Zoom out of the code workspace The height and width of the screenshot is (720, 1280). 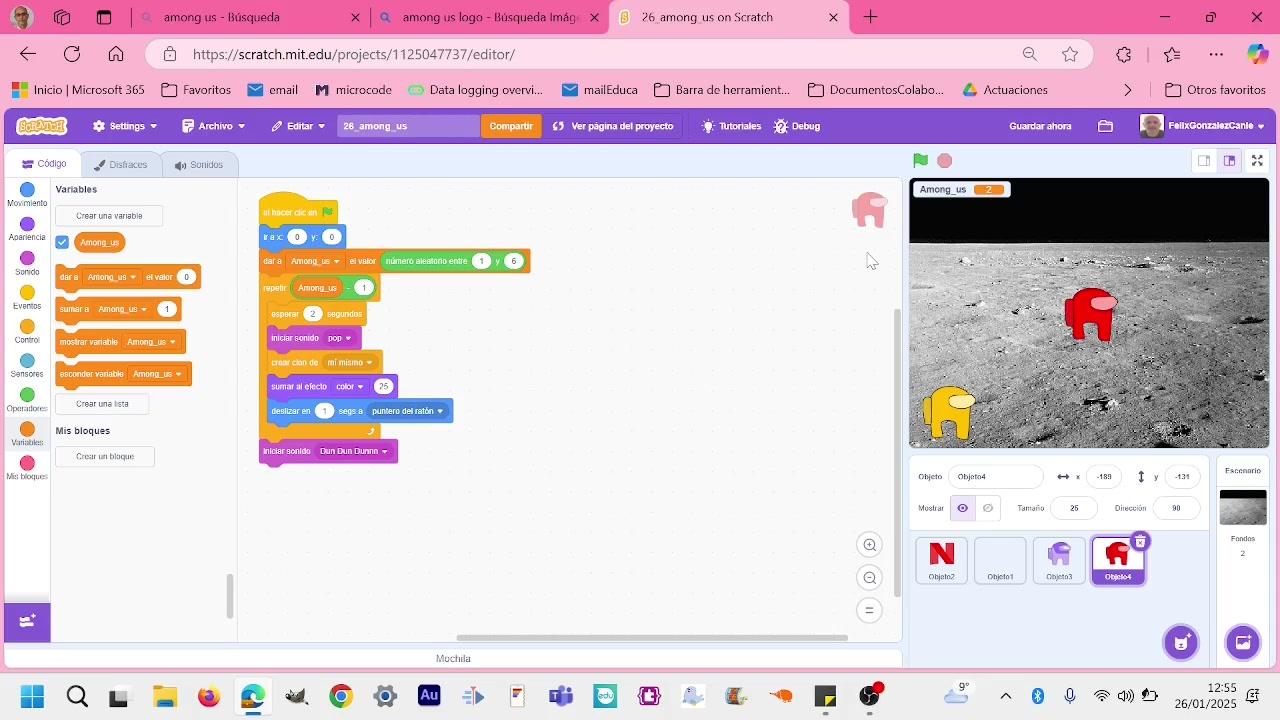870,578
